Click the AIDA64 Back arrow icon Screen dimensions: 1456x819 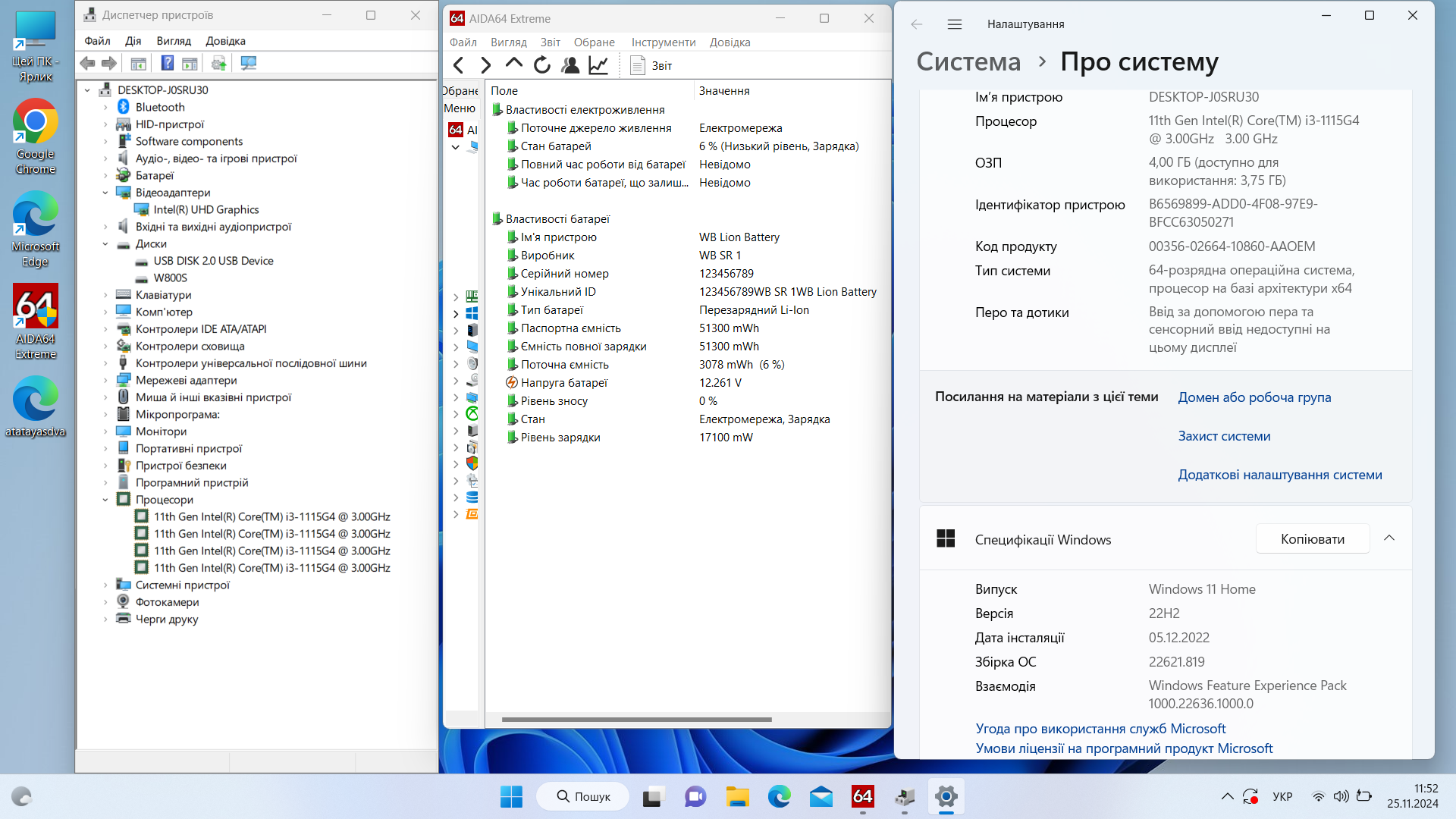pos(458,65)
